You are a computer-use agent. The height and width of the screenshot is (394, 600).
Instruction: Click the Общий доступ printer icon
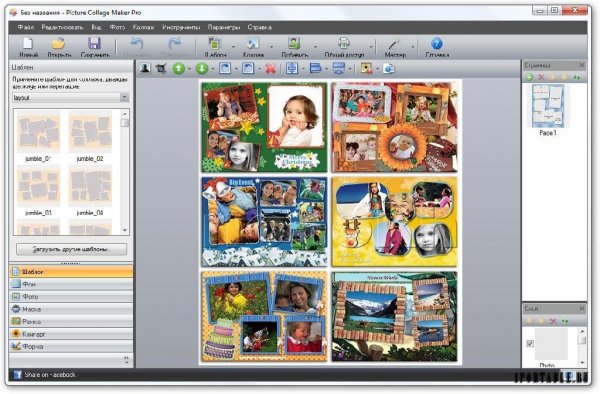click(x=344, y=44)
